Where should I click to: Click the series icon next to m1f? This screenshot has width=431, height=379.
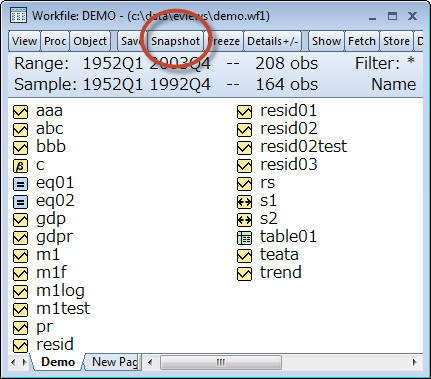click(x=20, y=274)
